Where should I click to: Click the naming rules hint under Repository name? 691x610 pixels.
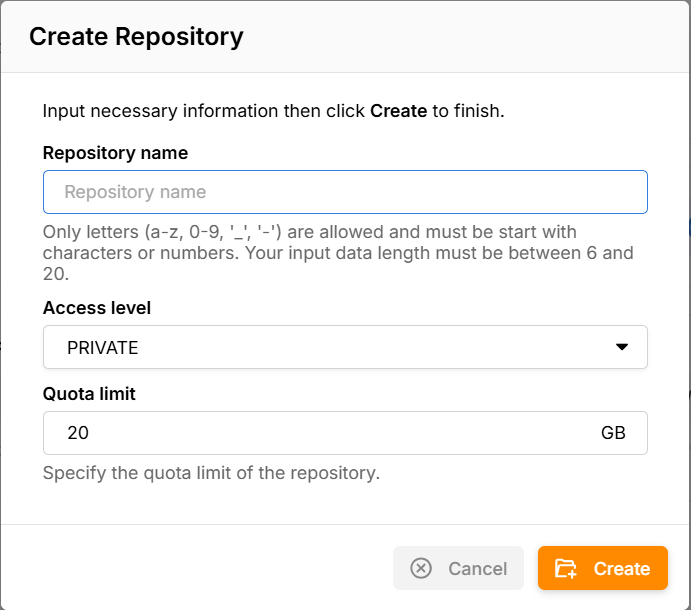pos(338,253)
